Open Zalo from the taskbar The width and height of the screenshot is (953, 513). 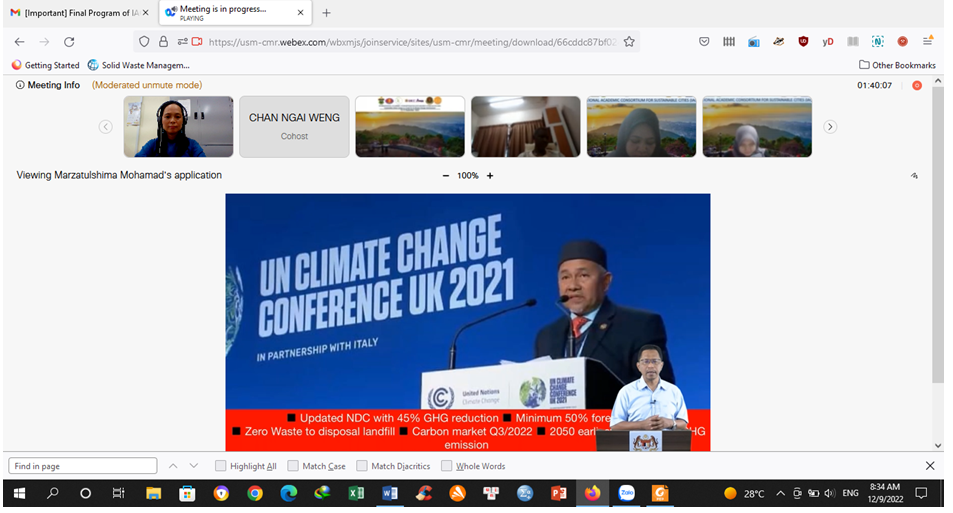[626, 494]
